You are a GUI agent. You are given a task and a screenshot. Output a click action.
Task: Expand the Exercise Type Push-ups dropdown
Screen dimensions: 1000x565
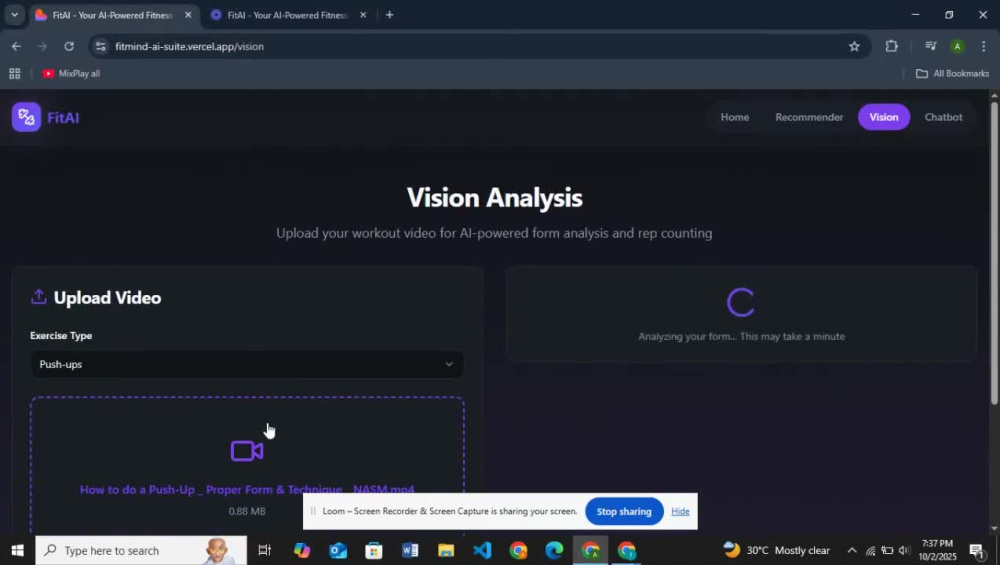pos(247,364)
